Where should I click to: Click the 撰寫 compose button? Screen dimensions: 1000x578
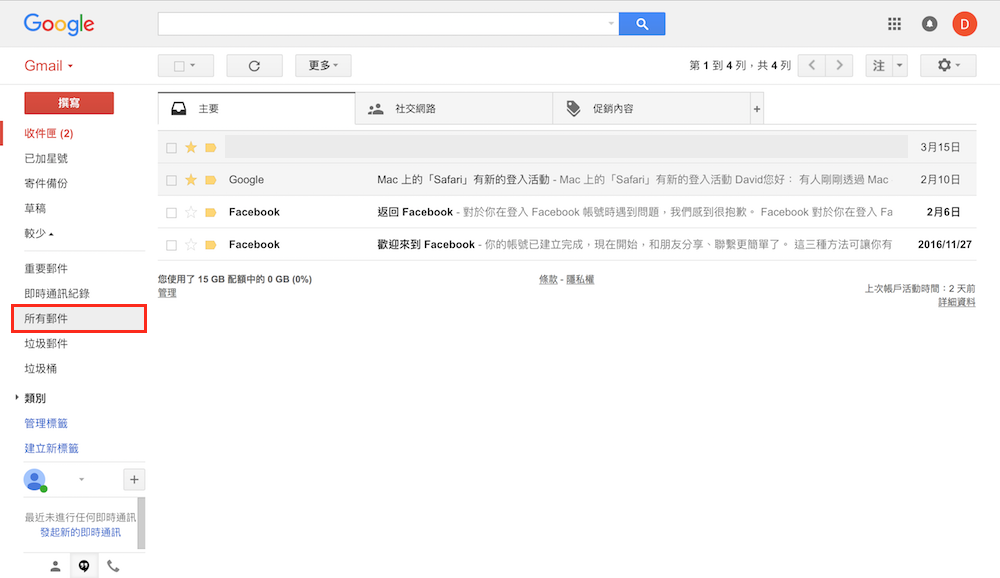pyautogui.click(x=69, y=103)
